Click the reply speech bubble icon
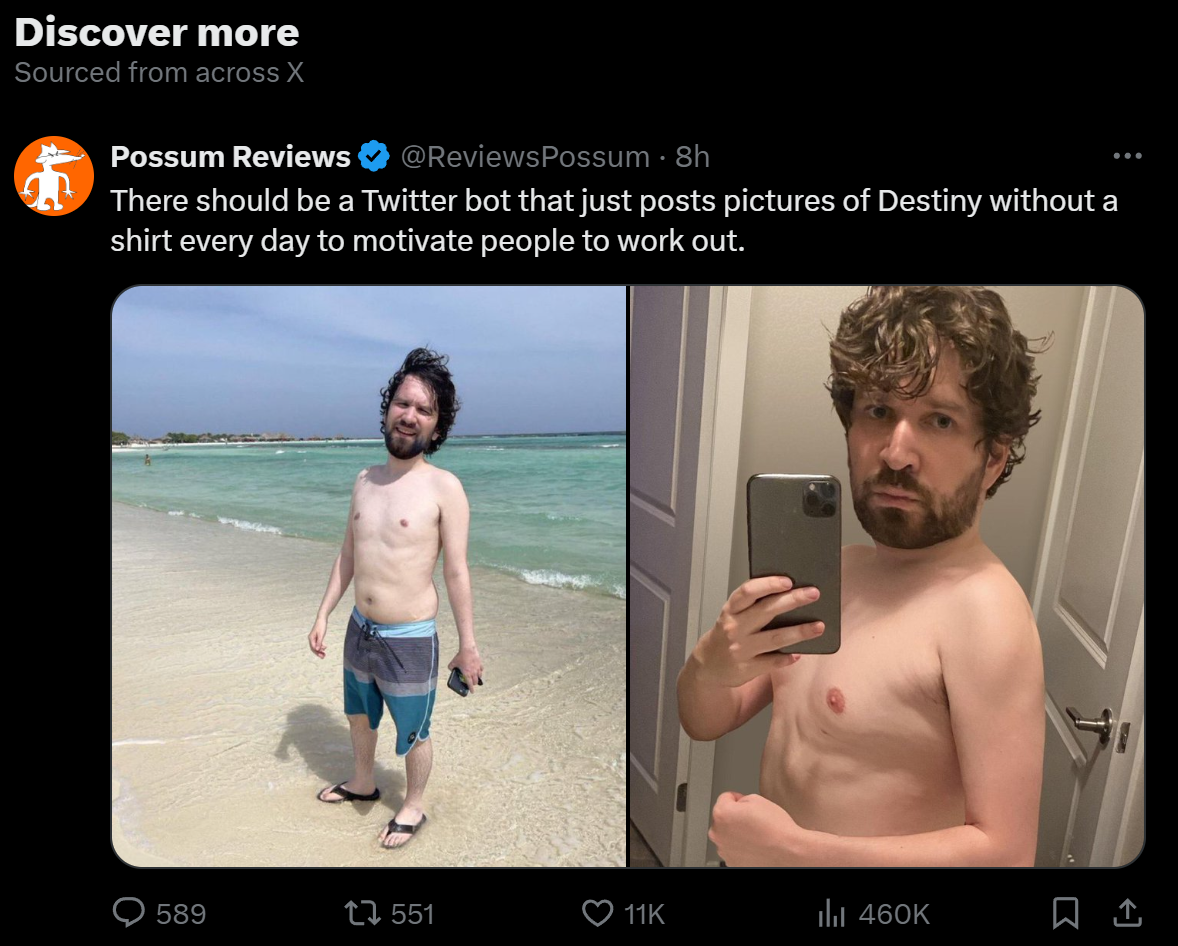1178x946 pixels. (128, 913)
